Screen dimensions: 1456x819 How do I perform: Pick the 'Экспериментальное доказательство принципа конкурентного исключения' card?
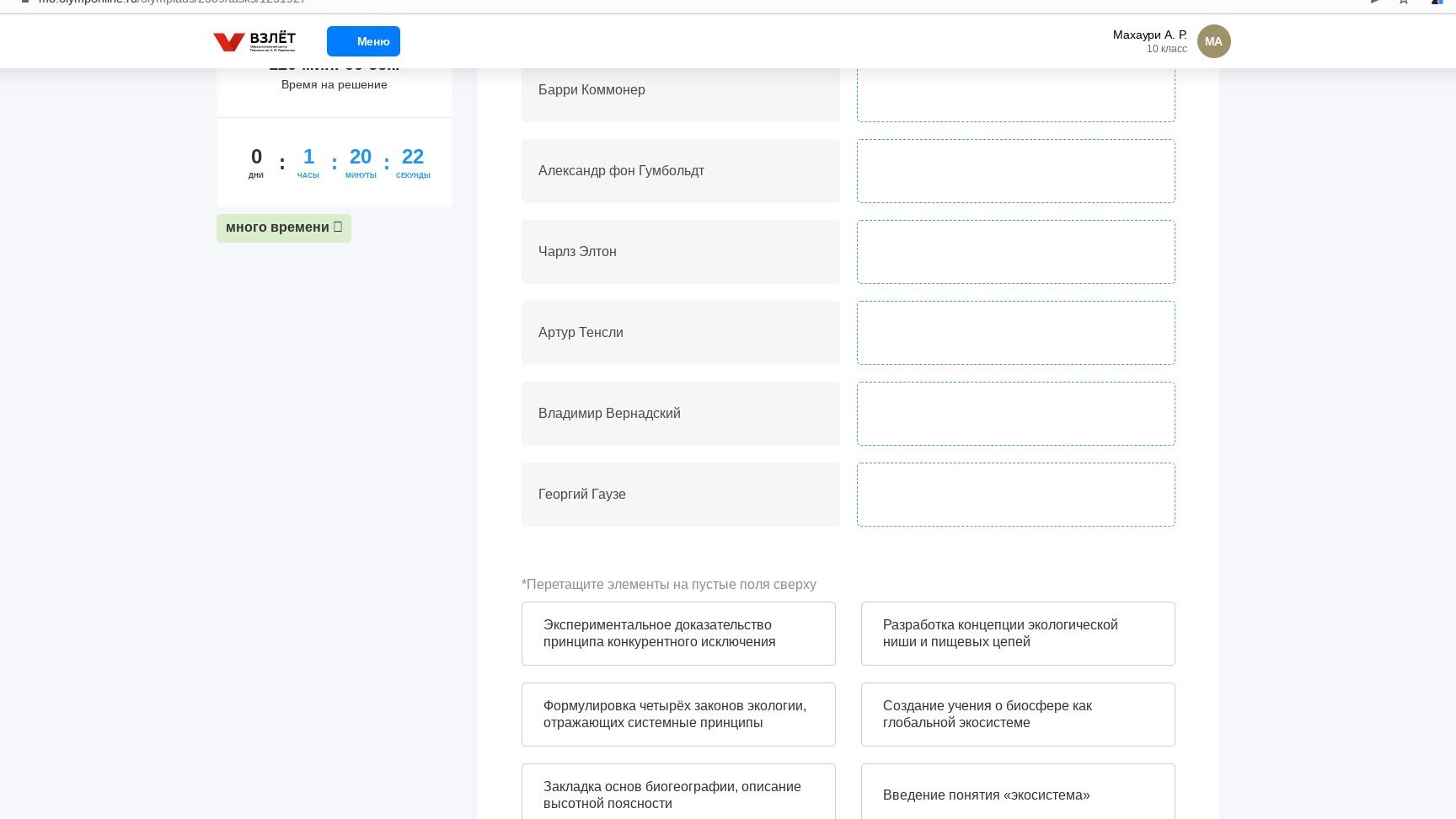678,634
